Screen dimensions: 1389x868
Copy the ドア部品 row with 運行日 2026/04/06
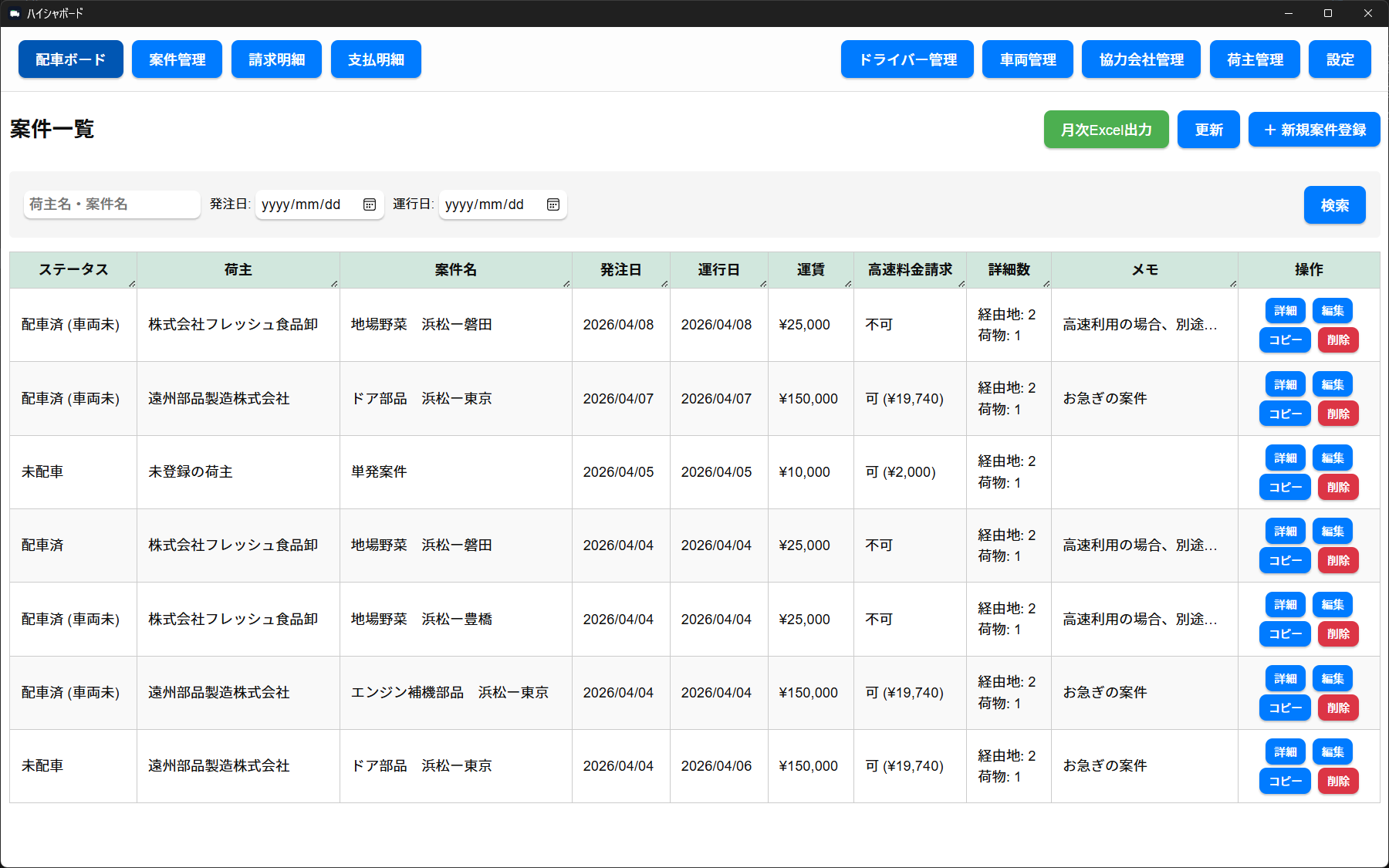tap(1285, 781)
